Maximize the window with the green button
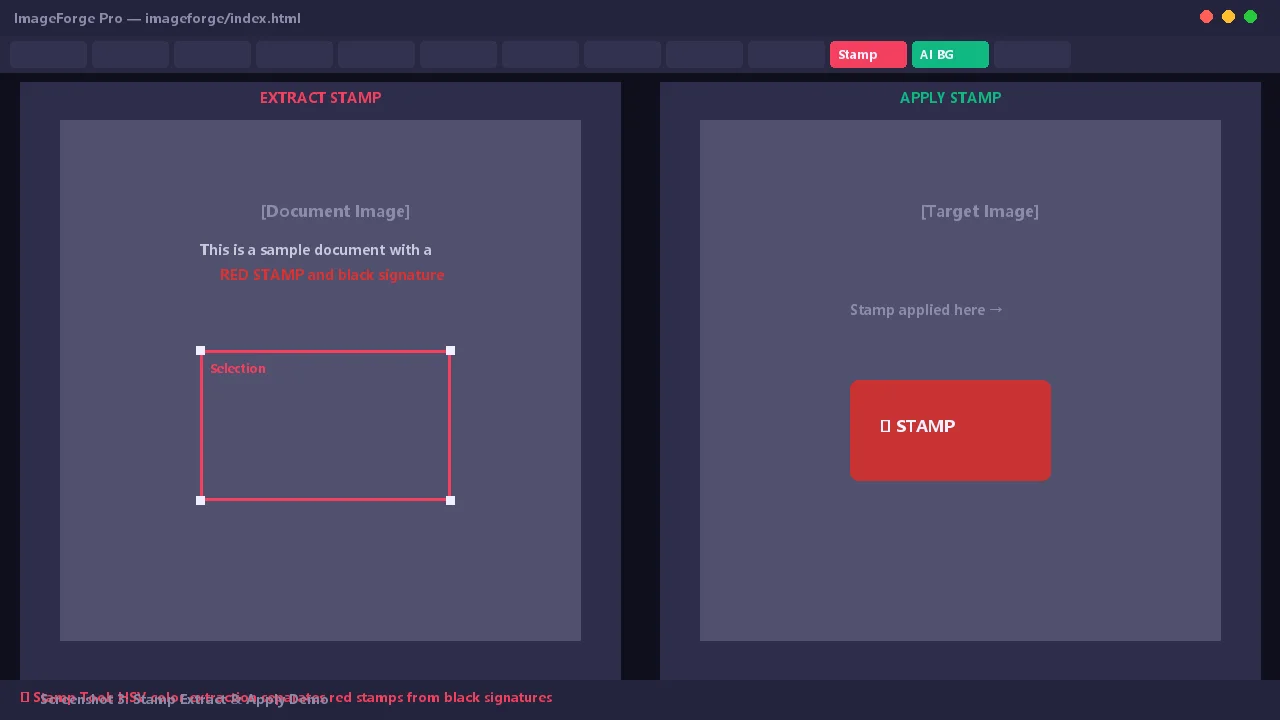The height and width of the screenshot is (720, 1280). click(x=1250, y=17)
